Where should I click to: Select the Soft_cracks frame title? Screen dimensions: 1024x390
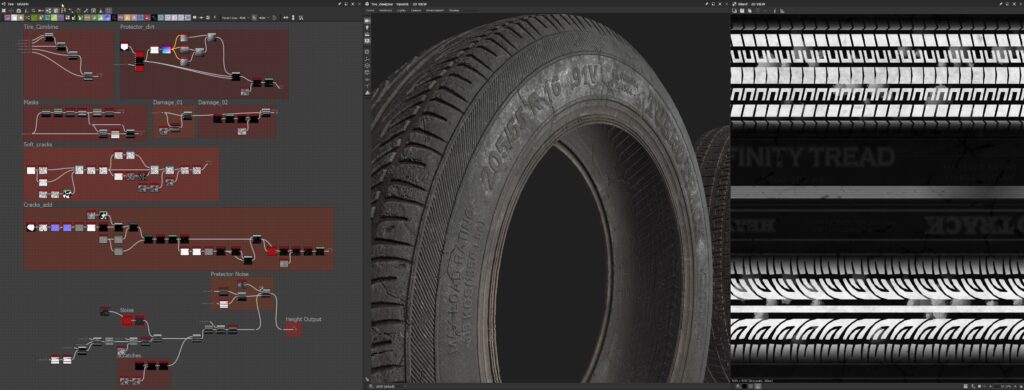point(38,144)
